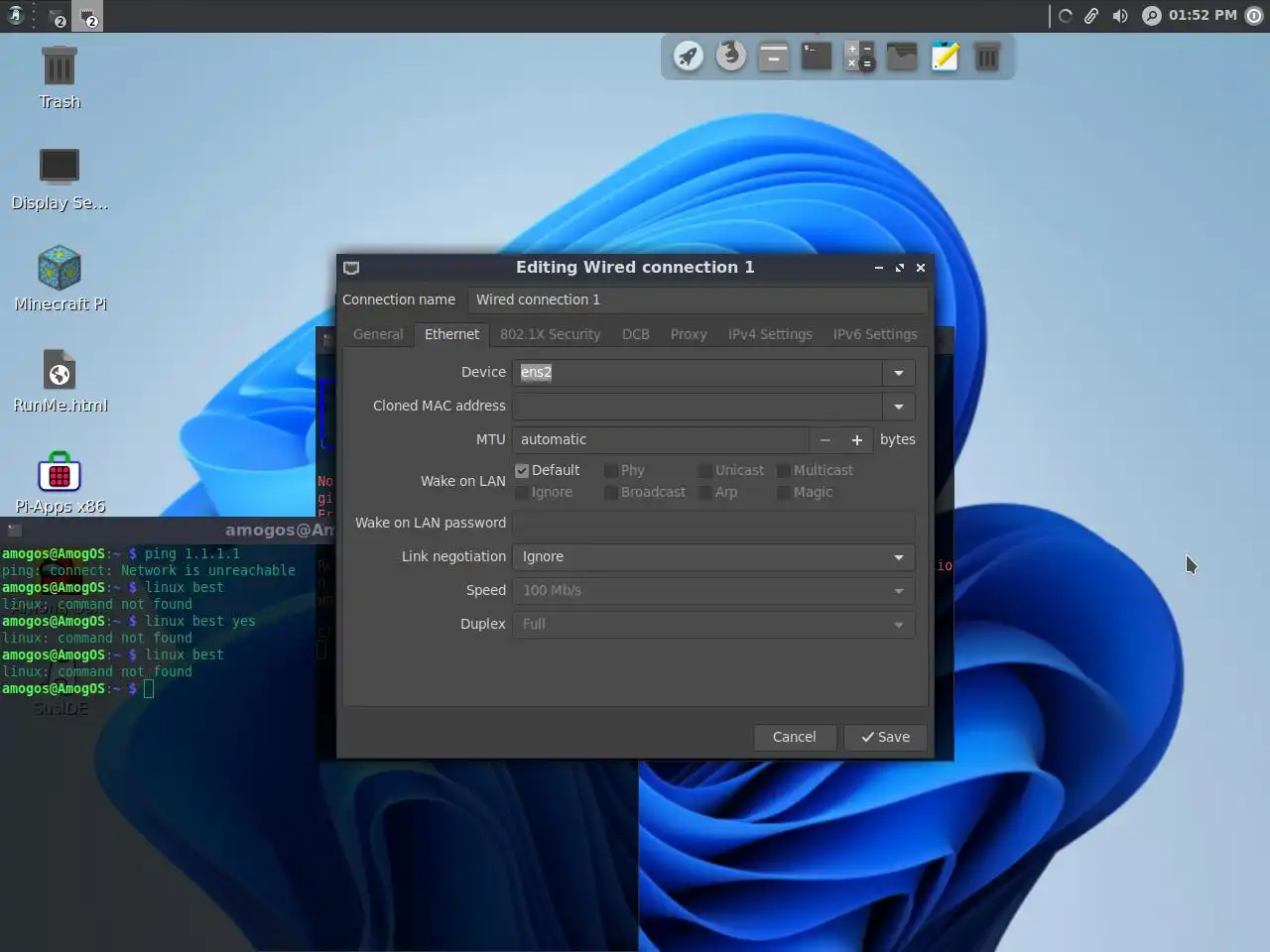Expand the Cloned MAC address dropdown arrow
The width and height of the screenshot is (1270, 952).
coord(898,407)
